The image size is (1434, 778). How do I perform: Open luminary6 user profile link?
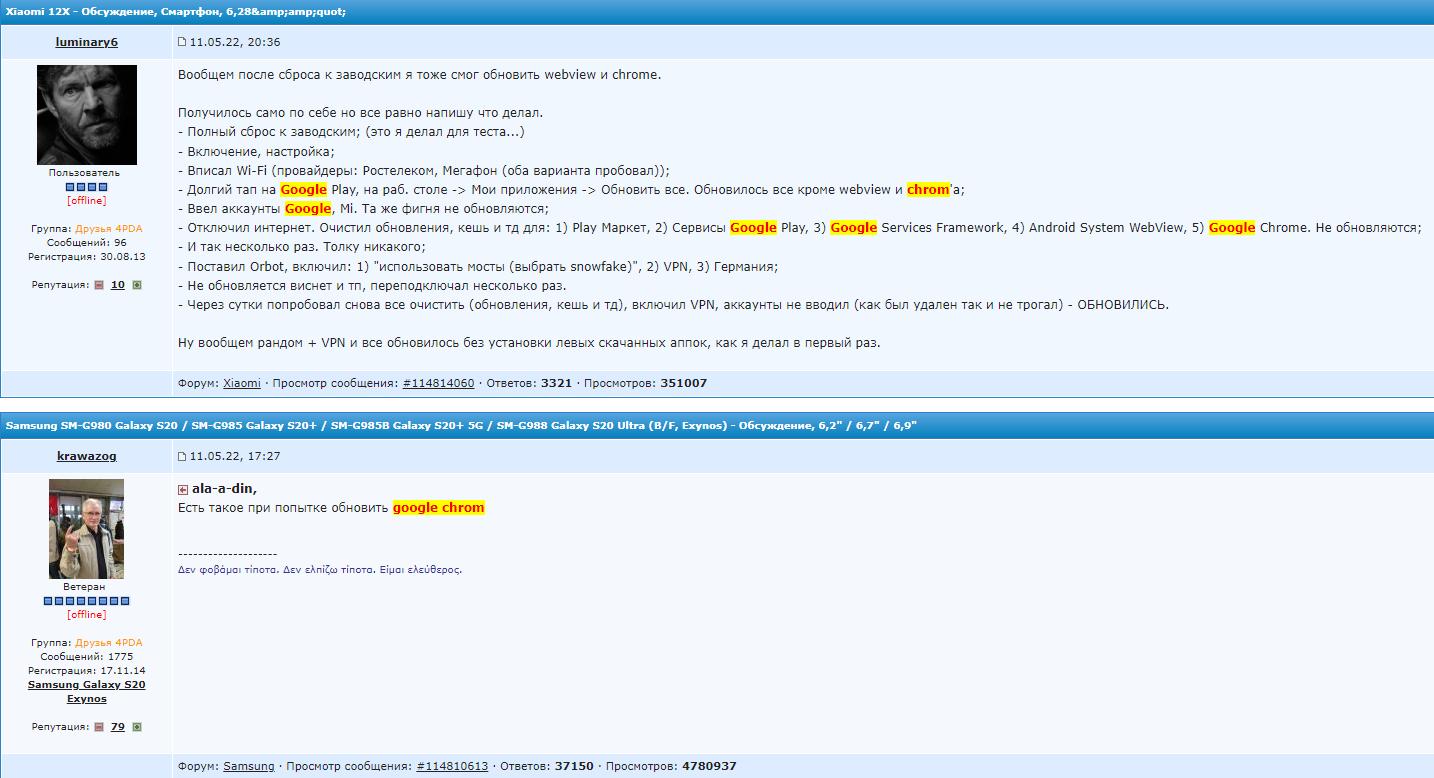click(x=87, y=42)
